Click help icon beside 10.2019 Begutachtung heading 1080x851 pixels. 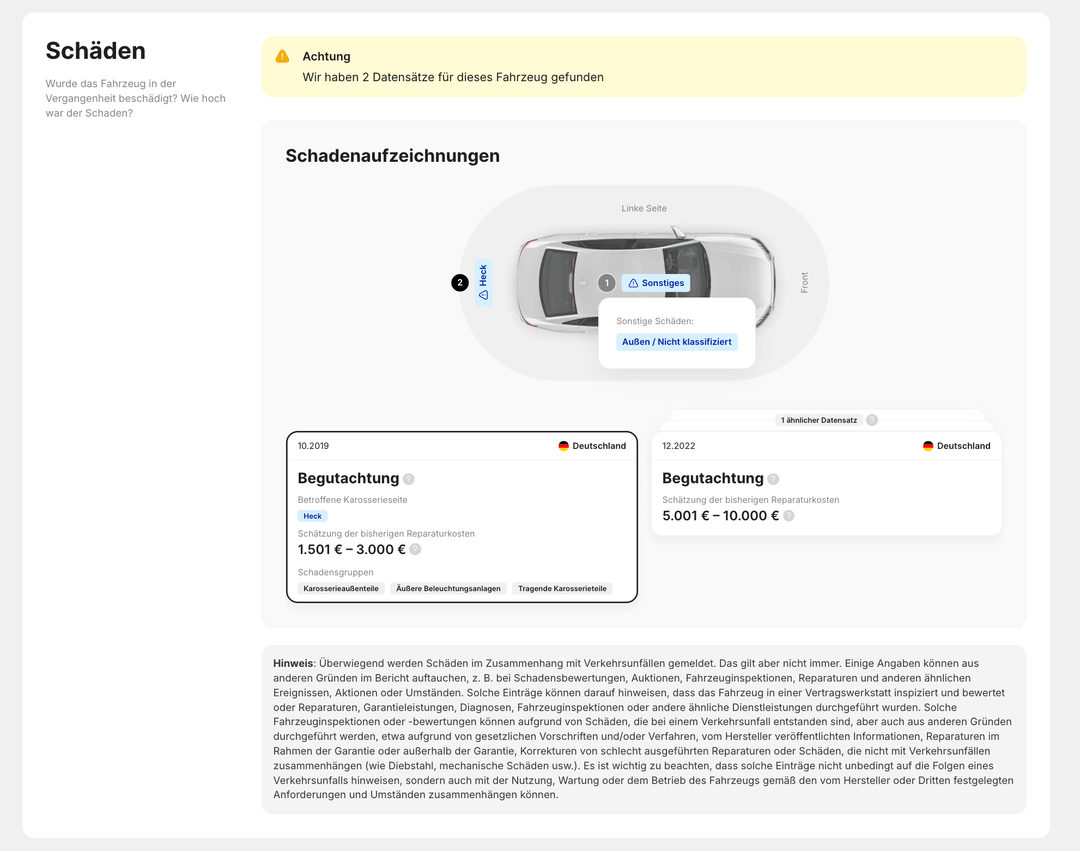(x=409, y=479)
